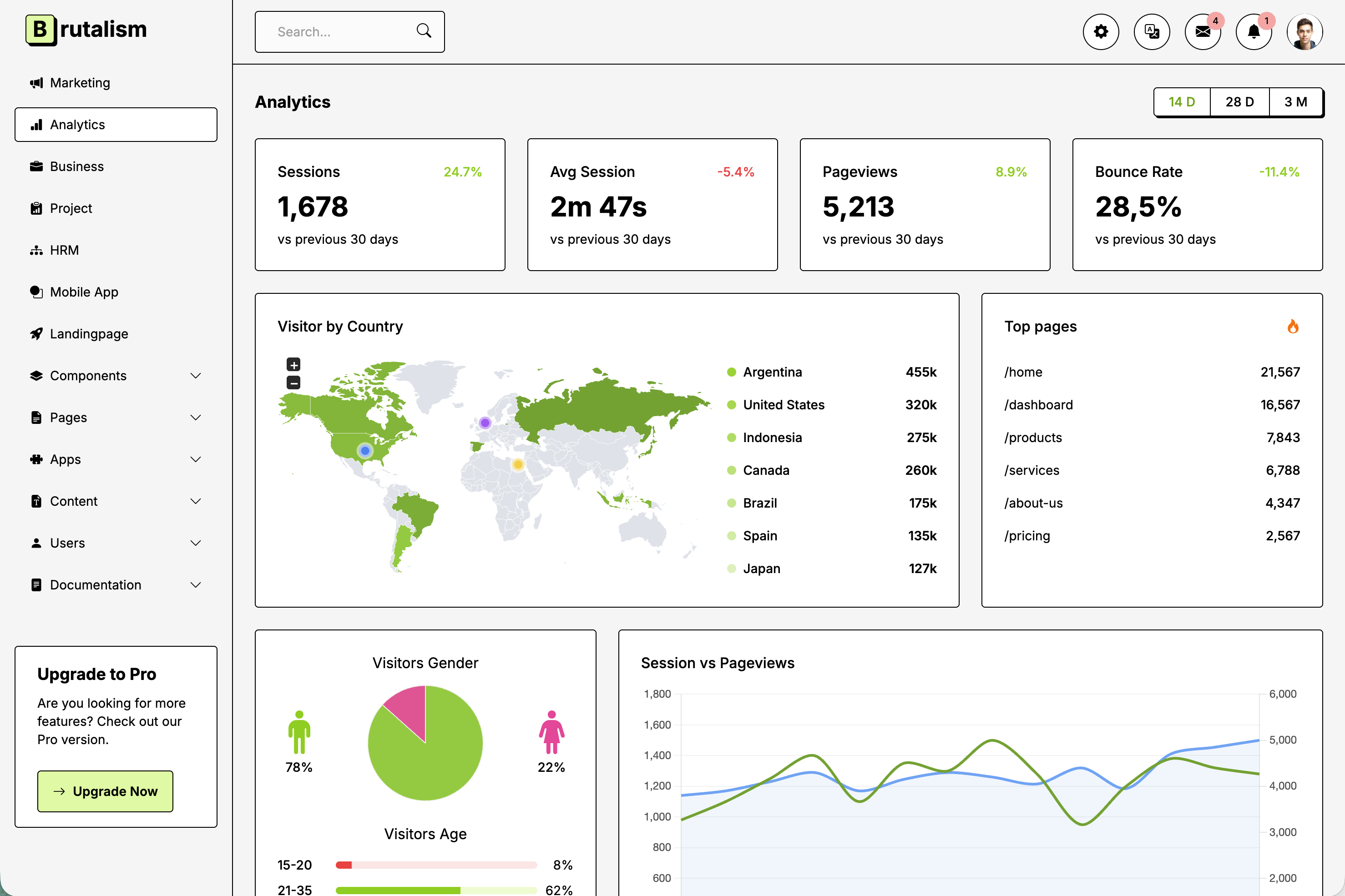Viewport: 1345px width, 896px height.
Task: Open the language translate icon
Action: [x=1151, y=32]
